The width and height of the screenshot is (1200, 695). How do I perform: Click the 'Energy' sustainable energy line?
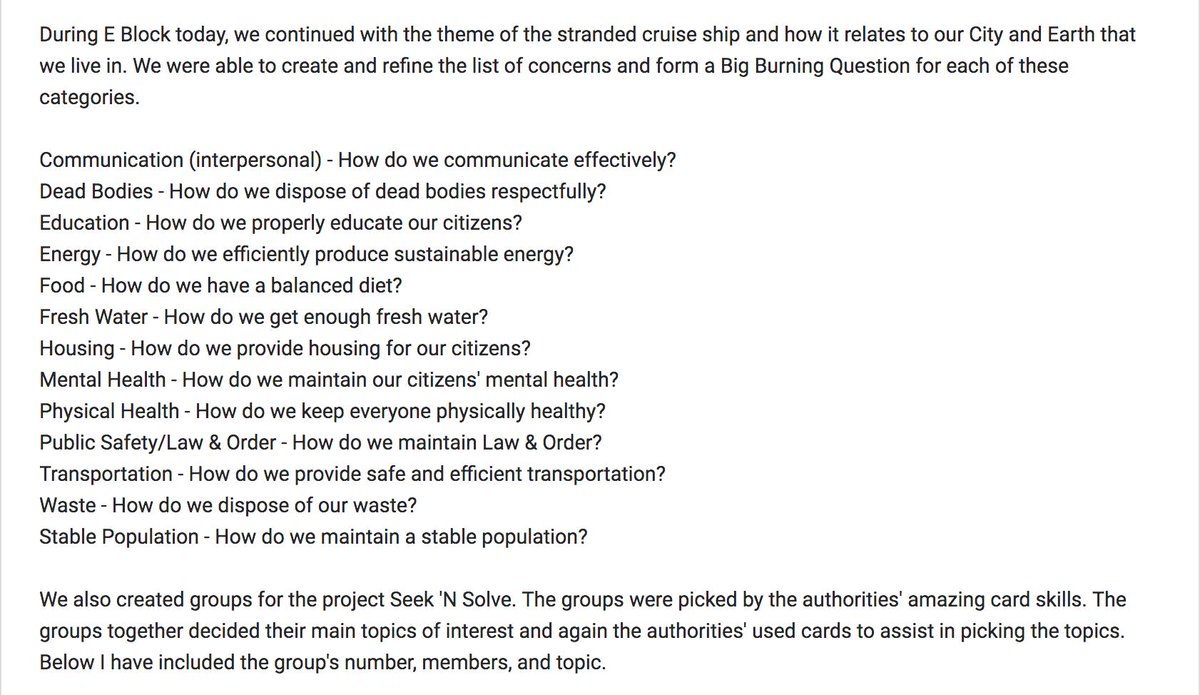click(307, 253)
